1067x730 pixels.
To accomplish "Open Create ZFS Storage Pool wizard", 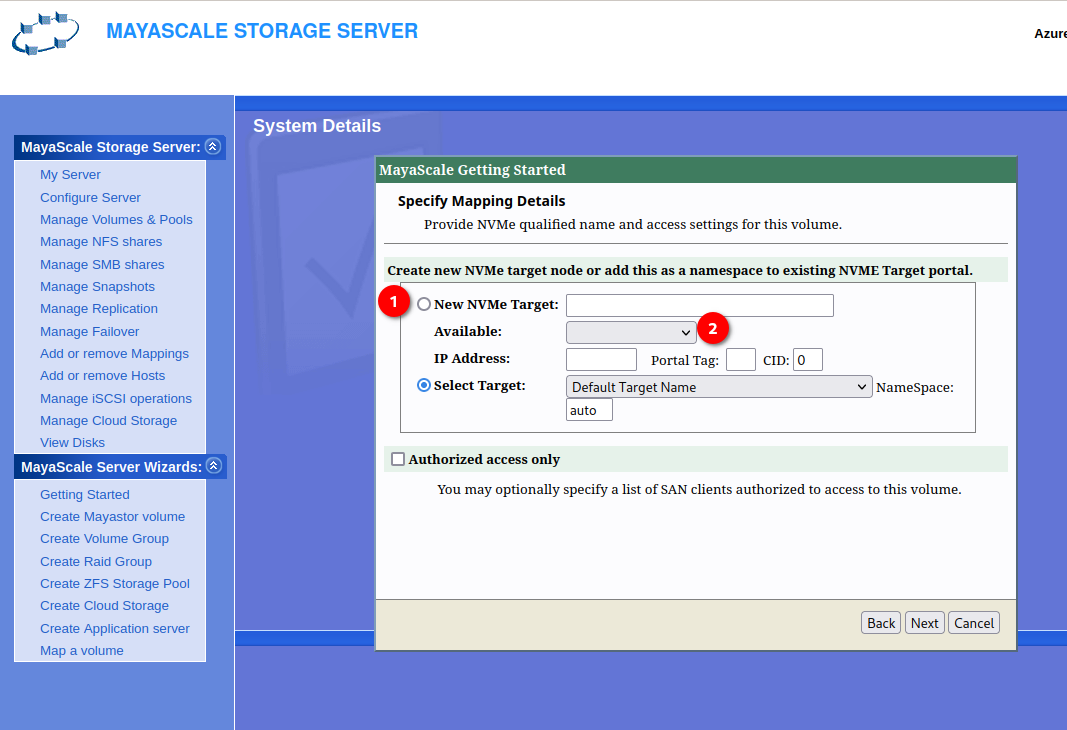I will click(115, 583).
